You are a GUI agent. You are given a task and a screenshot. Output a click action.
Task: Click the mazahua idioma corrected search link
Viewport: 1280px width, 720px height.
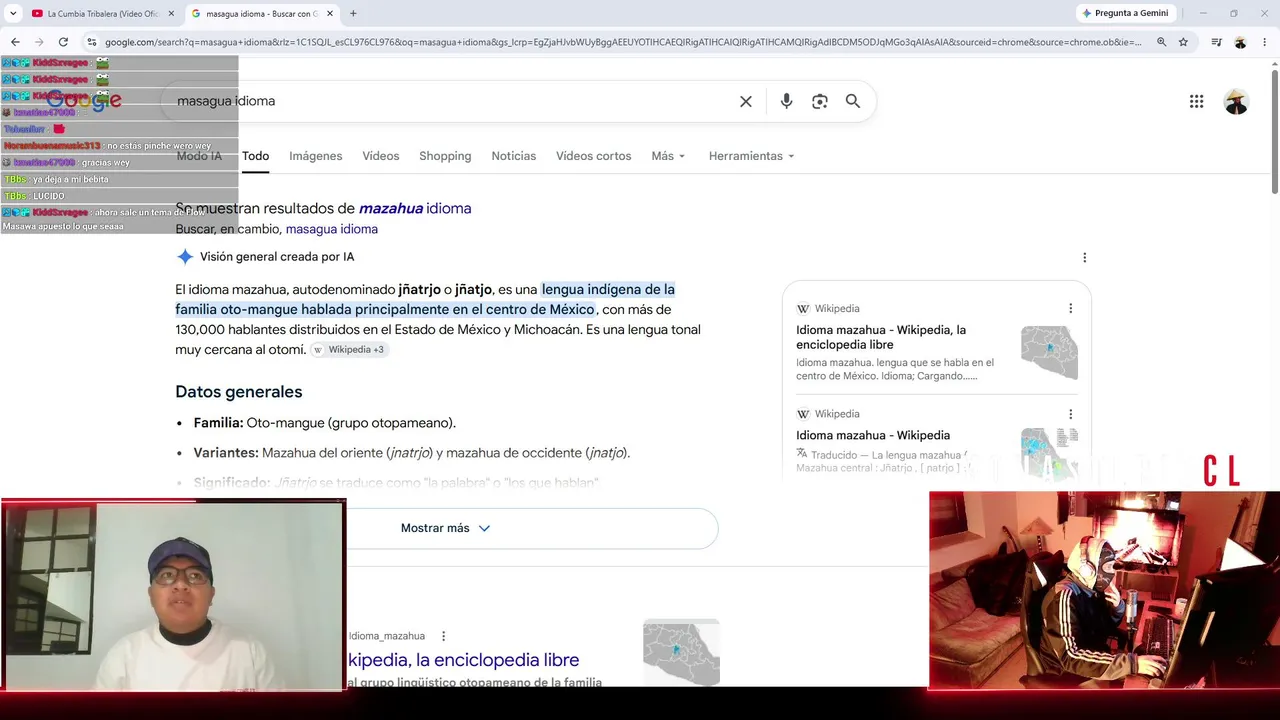(415, 208)
